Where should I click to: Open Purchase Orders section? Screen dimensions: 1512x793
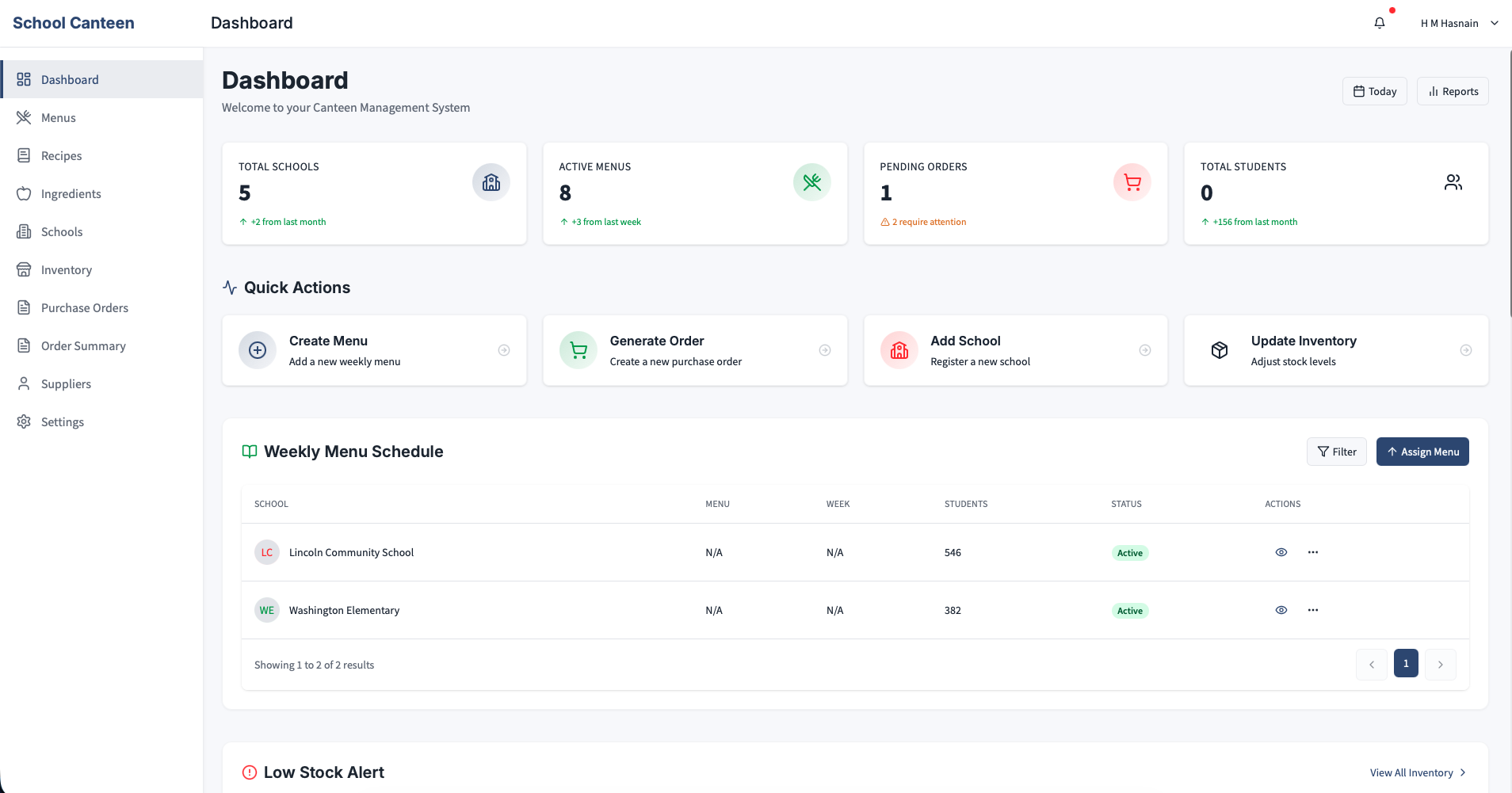coord(101,307)
